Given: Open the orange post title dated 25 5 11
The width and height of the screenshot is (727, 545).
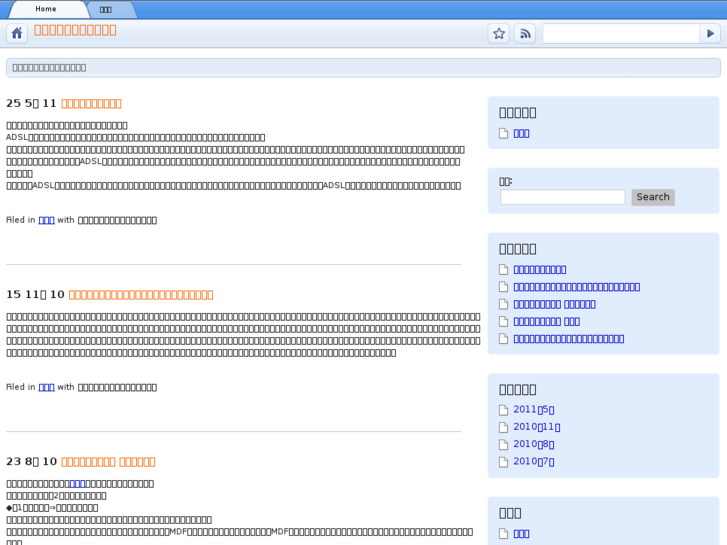Looking at the screenshot, I should (91, 103).
